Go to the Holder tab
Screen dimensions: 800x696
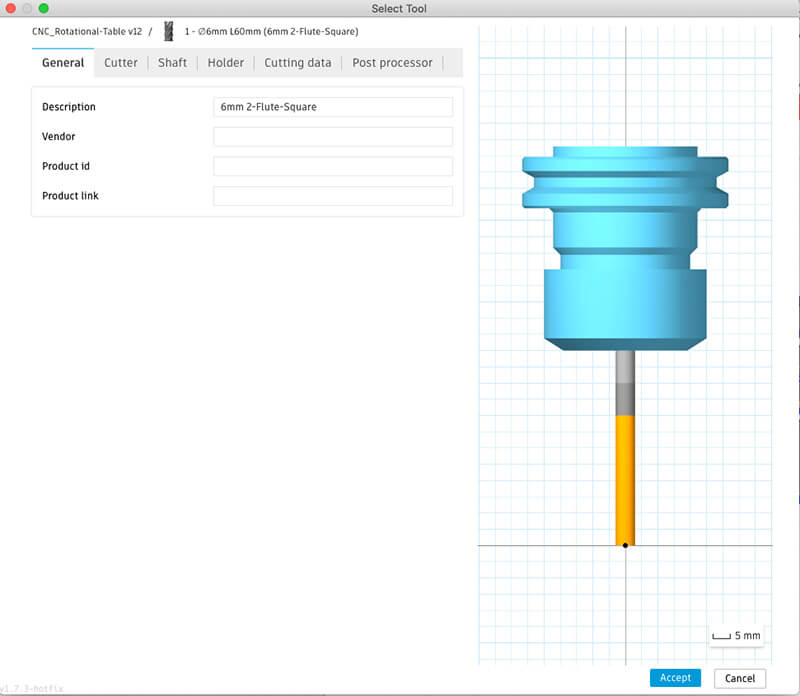pos(225,63)
